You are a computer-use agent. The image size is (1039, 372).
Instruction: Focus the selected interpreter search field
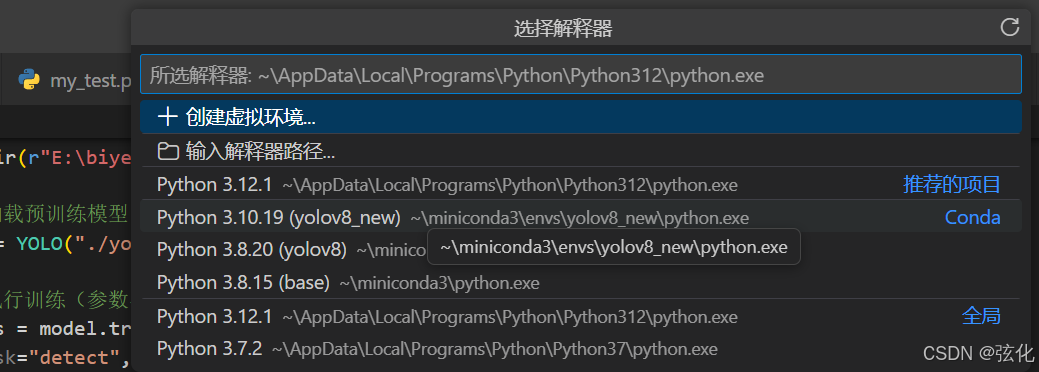(580, 75)
